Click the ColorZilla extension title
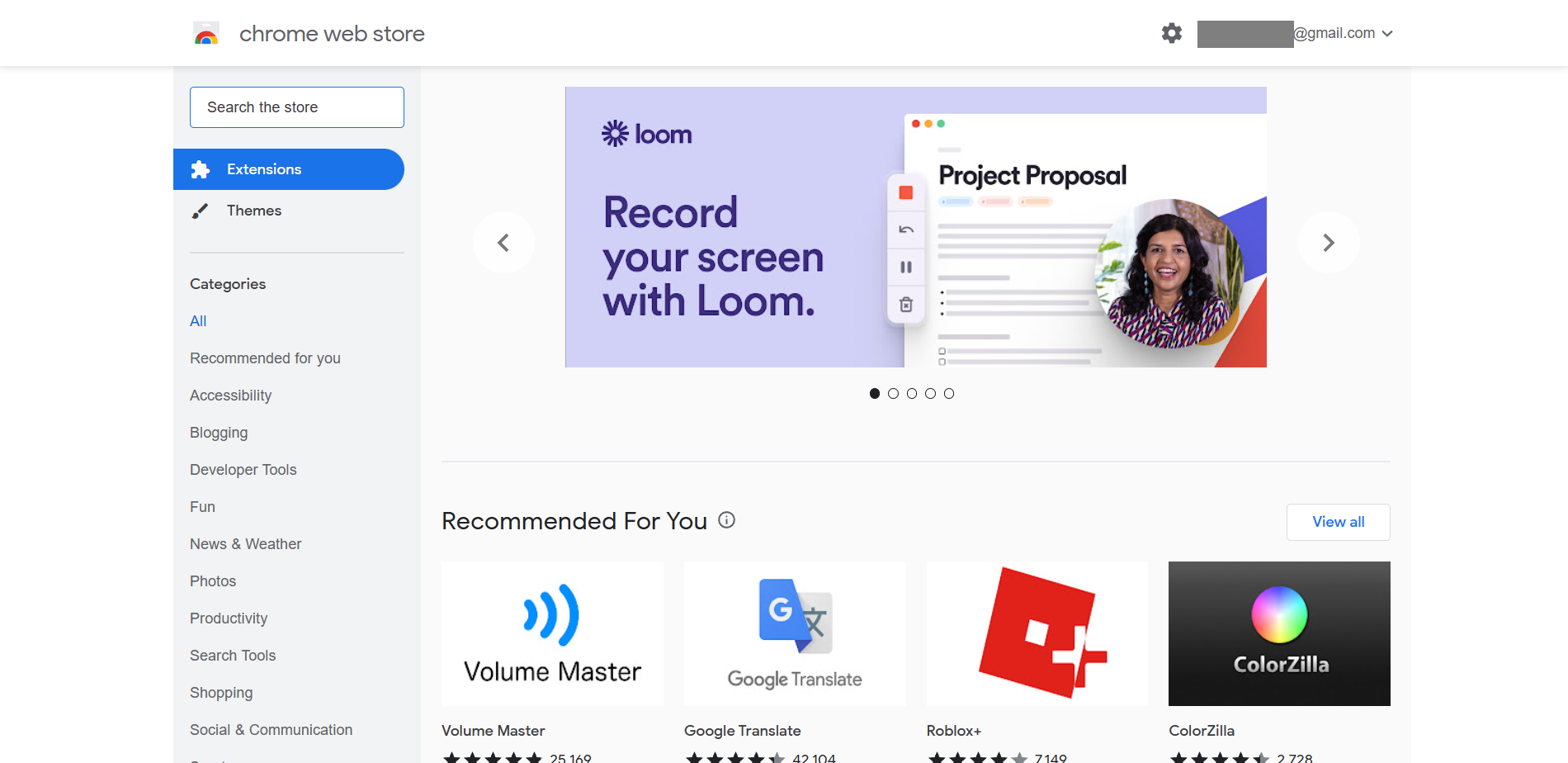 click(x=1202, y=731)
